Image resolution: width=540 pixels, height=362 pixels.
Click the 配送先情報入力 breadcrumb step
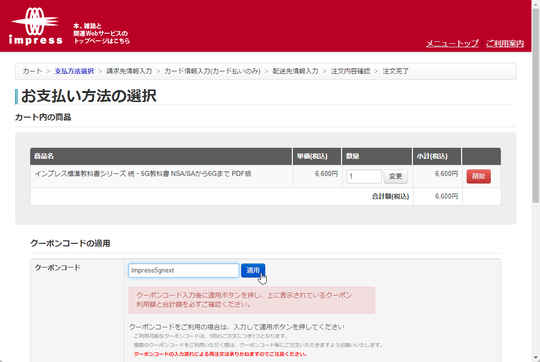(295, 71)
